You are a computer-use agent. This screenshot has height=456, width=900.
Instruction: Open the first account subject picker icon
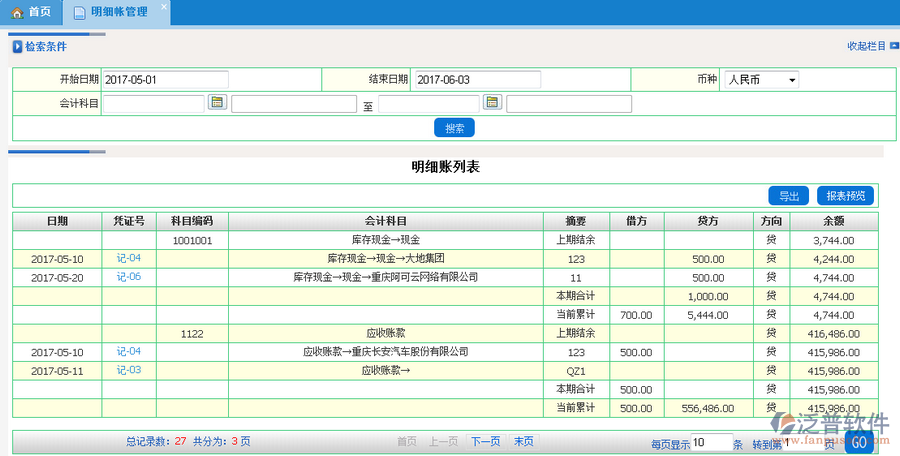[218, 102]
